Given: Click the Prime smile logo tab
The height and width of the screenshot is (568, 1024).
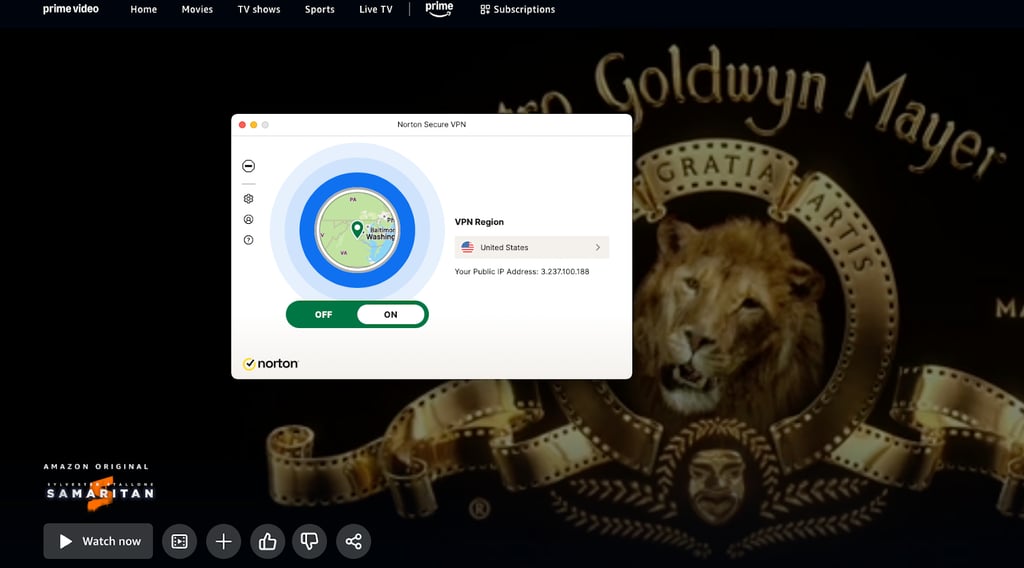Looking at the screenshot, I should pyautogui.click(x=439, y=9).
